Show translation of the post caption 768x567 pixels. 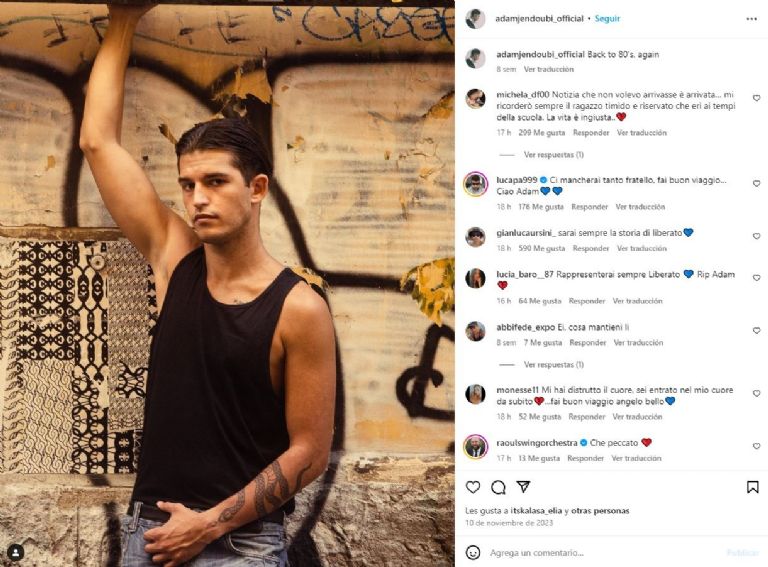point(549,70)
